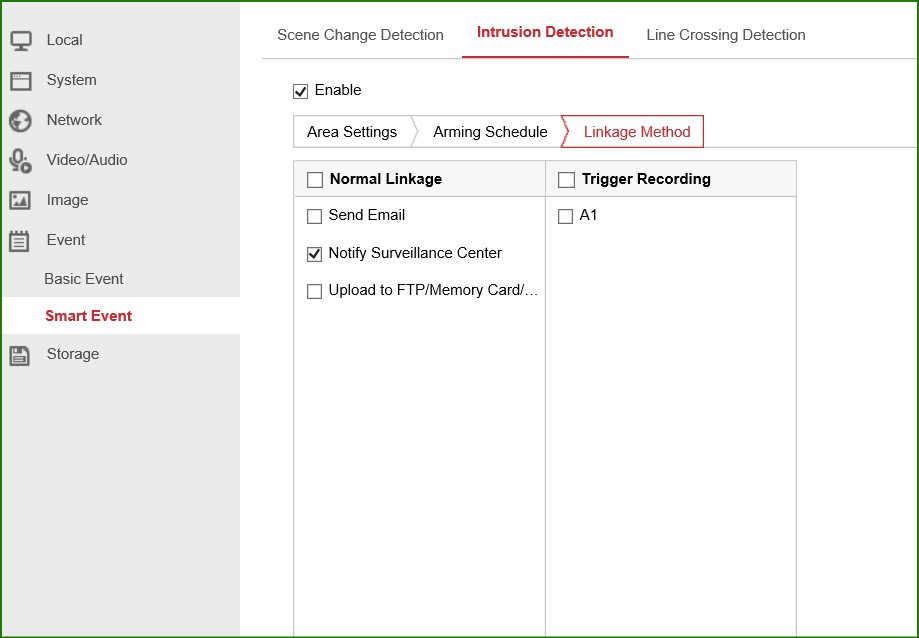
Task: Select all Trigger Recording checkbox
Action: point(566,180)
